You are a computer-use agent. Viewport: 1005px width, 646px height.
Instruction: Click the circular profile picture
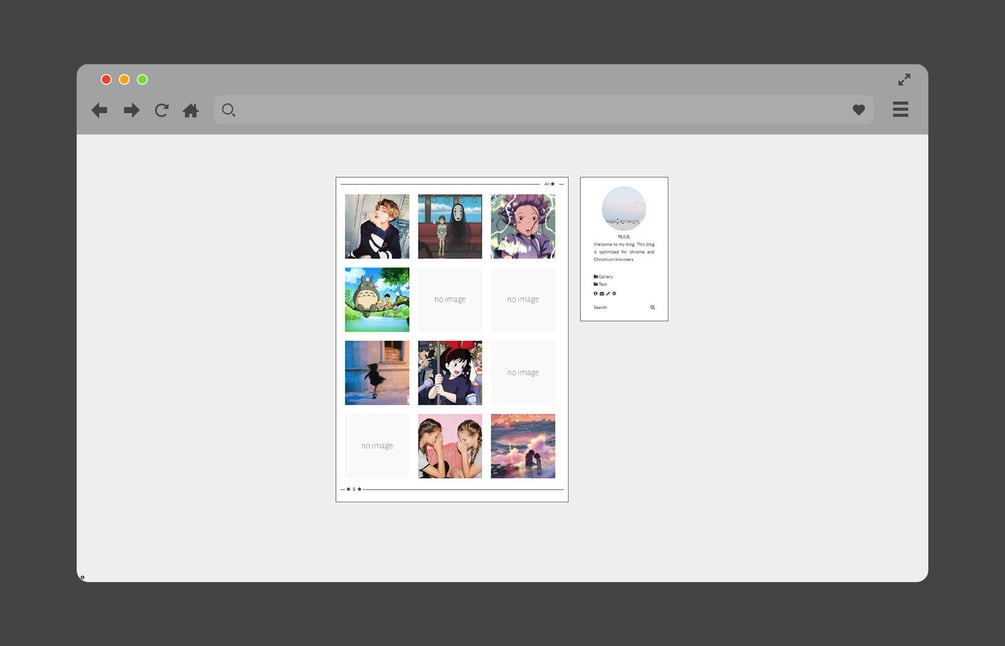click(x=624, y=208)
